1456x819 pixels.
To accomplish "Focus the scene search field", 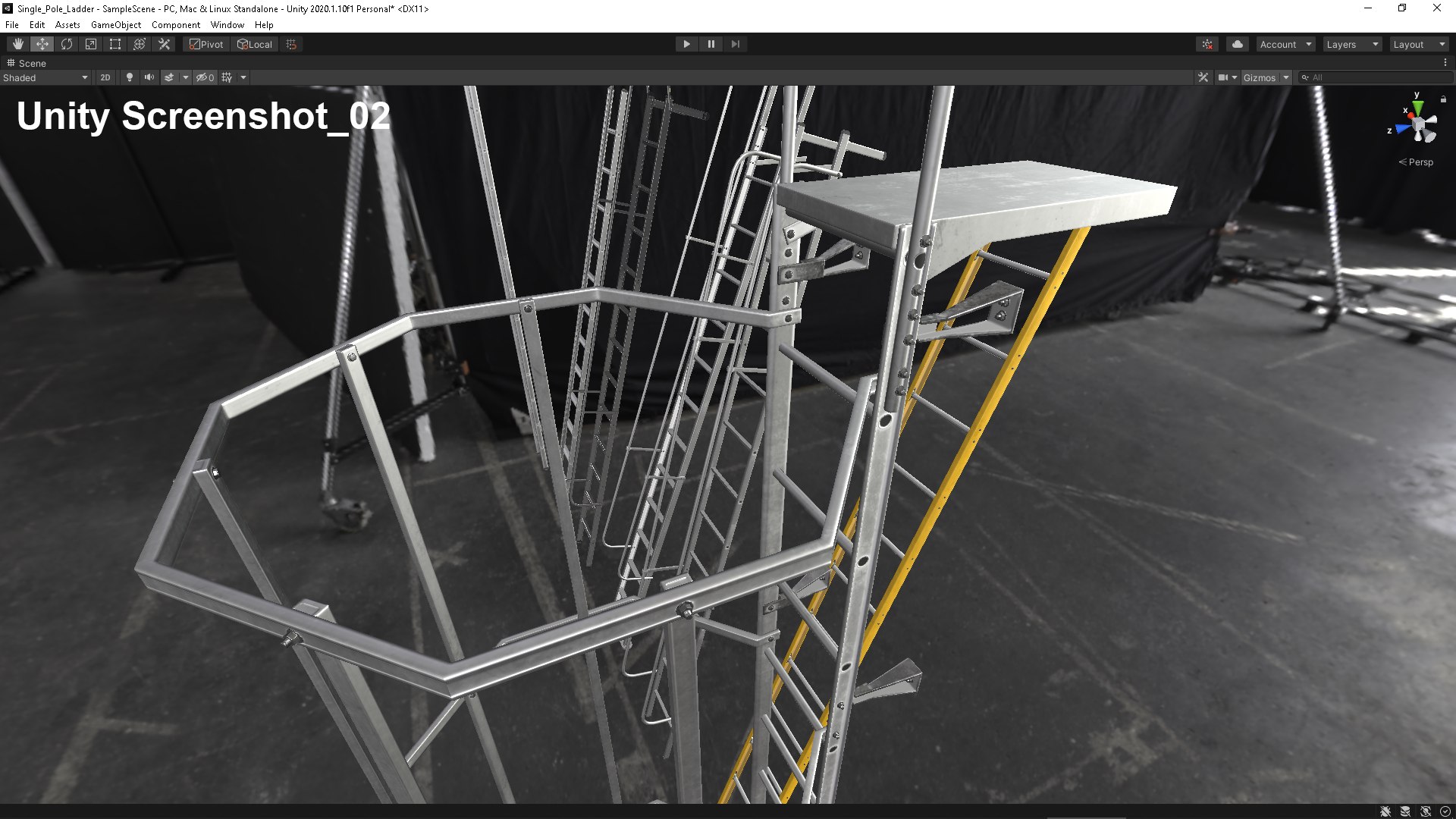I will coord(1374,77).
